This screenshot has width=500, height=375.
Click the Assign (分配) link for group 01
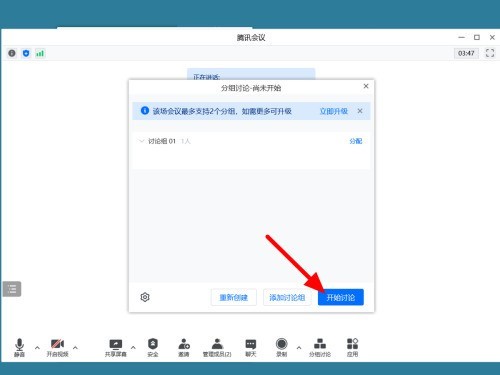click(356, 141)
